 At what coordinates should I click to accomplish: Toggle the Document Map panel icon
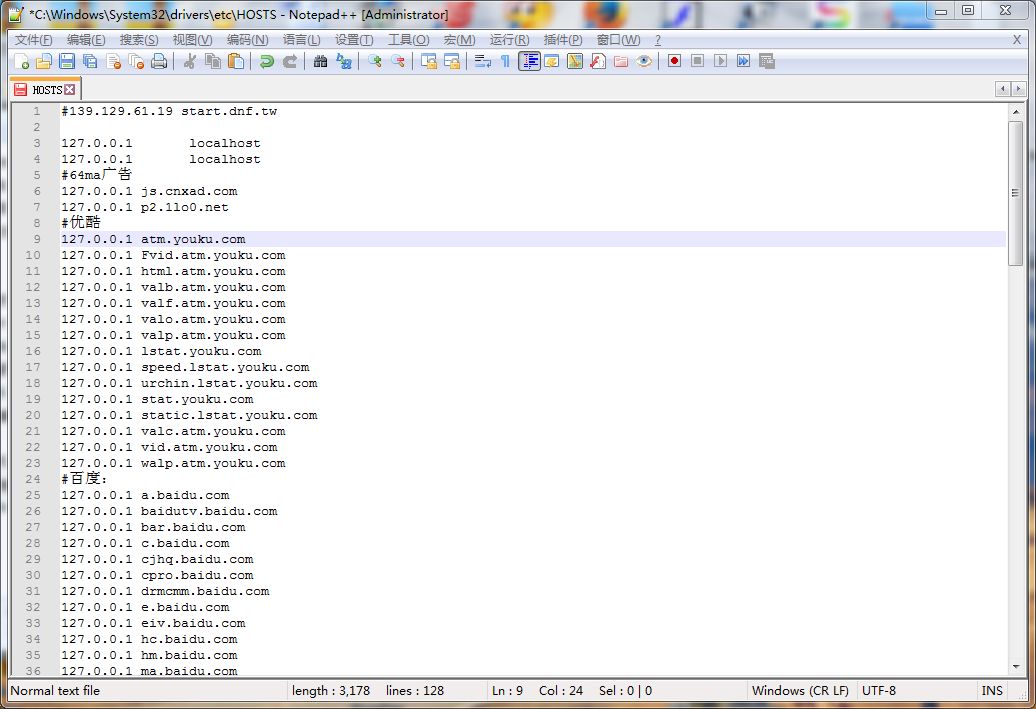coord(575,61)
